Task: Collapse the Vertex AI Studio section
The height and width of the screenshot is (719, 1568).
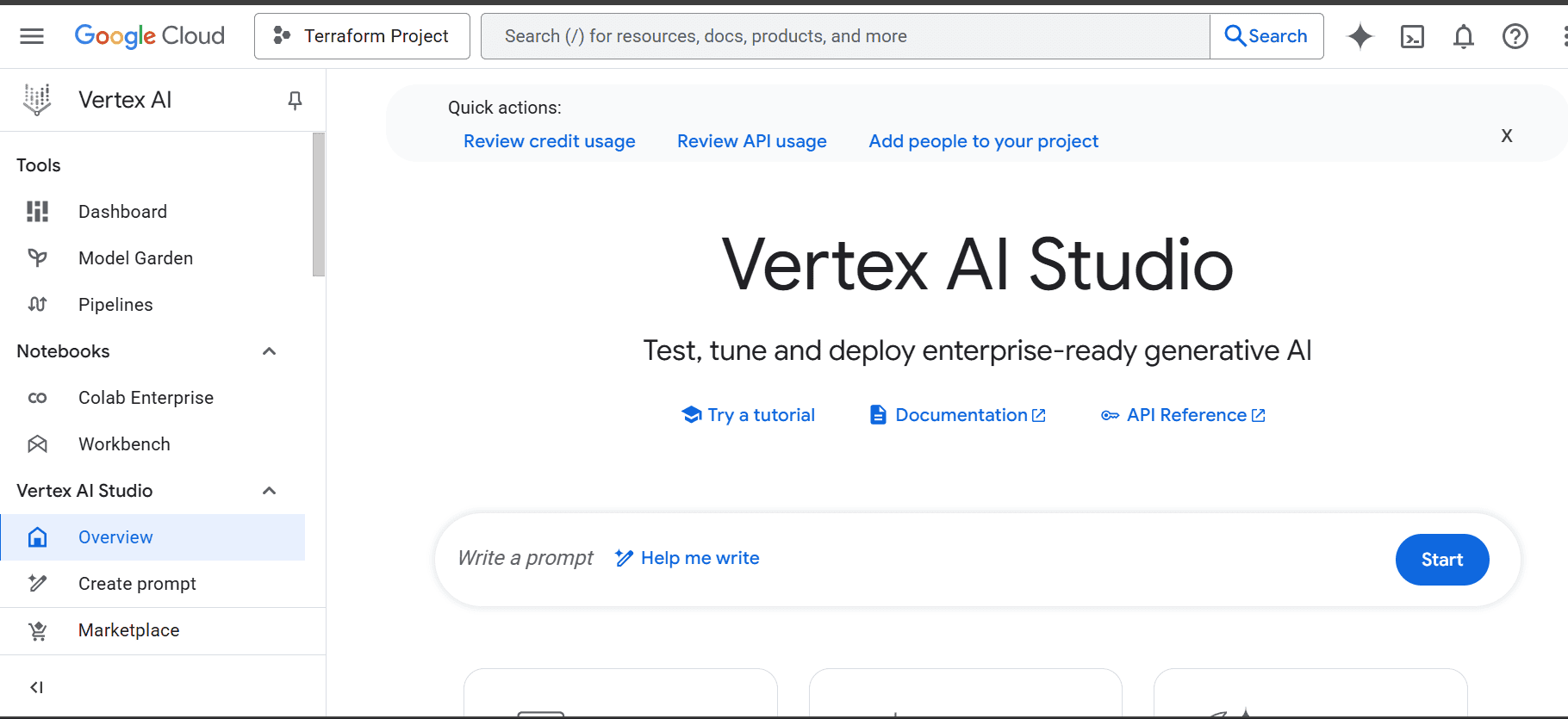Action: [x=269, y=491]
